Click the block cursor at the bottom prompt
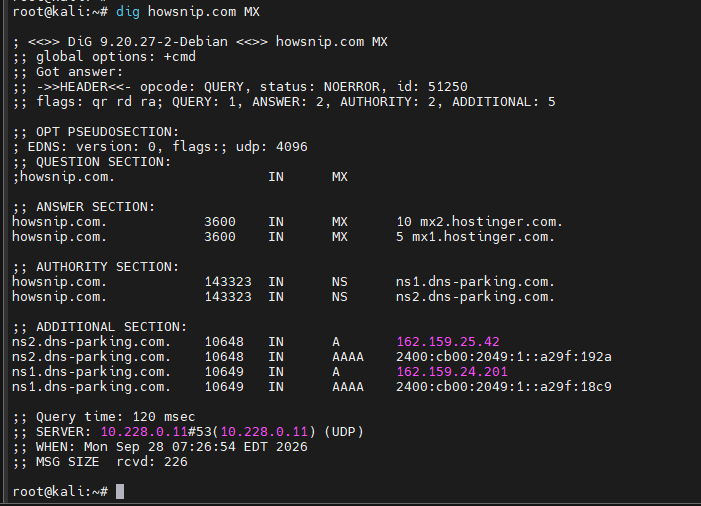Image resolution: width=701 pixels, height=506 pixels. [x=120, y=492]
